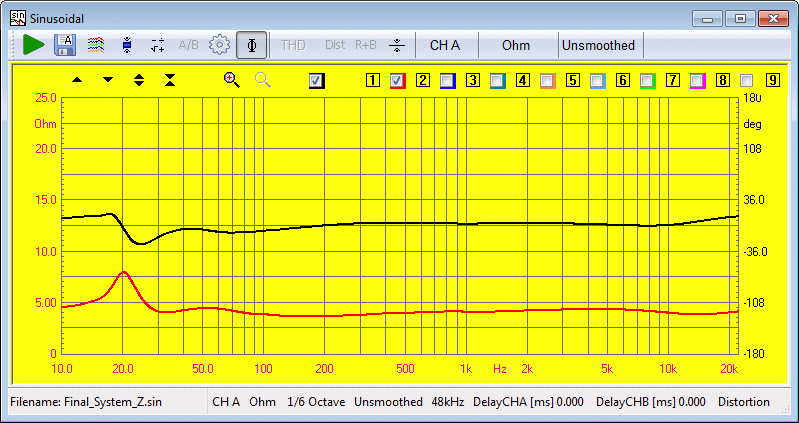This screenshot has width=799, height=423.
Task: Open the CH A channel dropdown
Action: (x=445, y=45)
